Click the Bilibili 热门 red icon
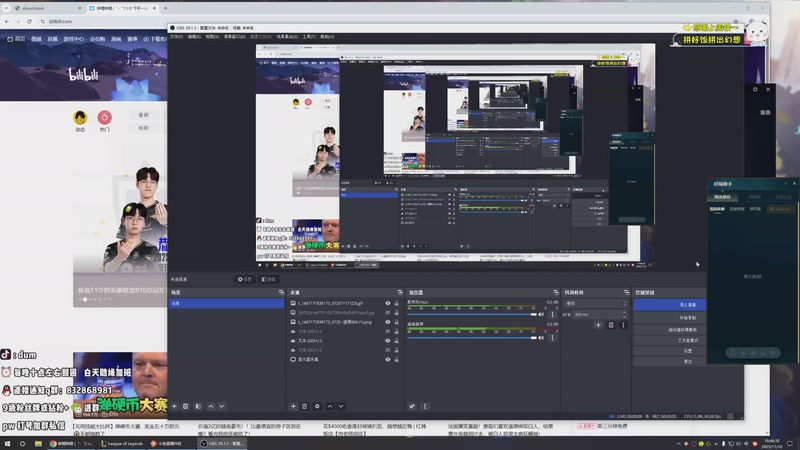The height and width of the screenshot is (450, 800). tap(105, 117)
